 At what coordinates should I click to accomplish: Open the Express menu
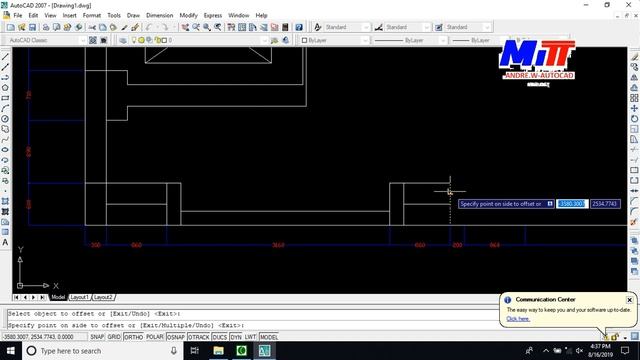click(213, 15)
